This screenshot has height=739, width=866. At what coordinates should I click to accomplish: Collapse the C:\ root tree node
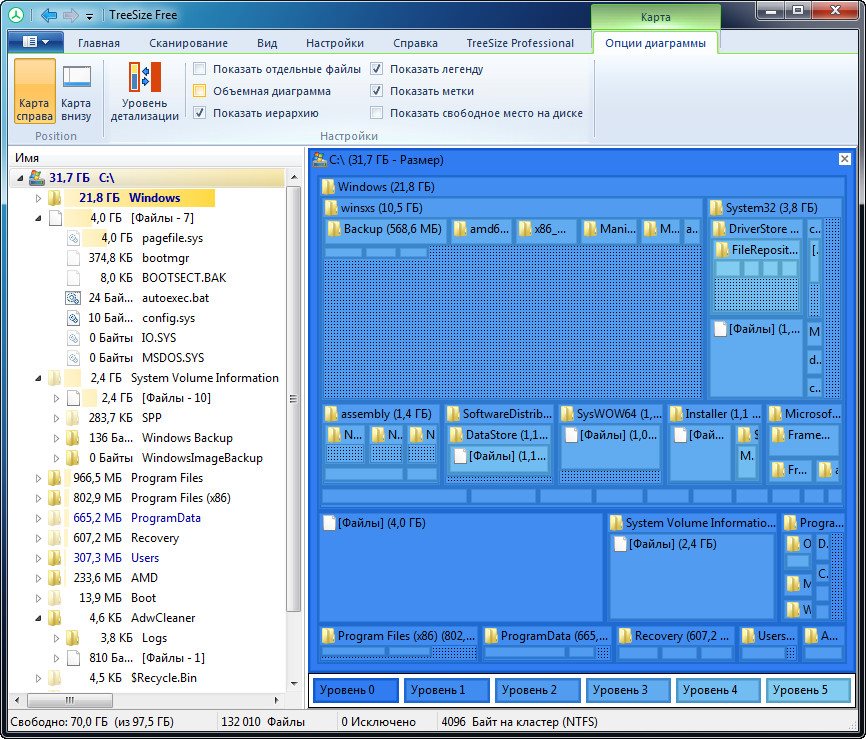coord(20,178)
